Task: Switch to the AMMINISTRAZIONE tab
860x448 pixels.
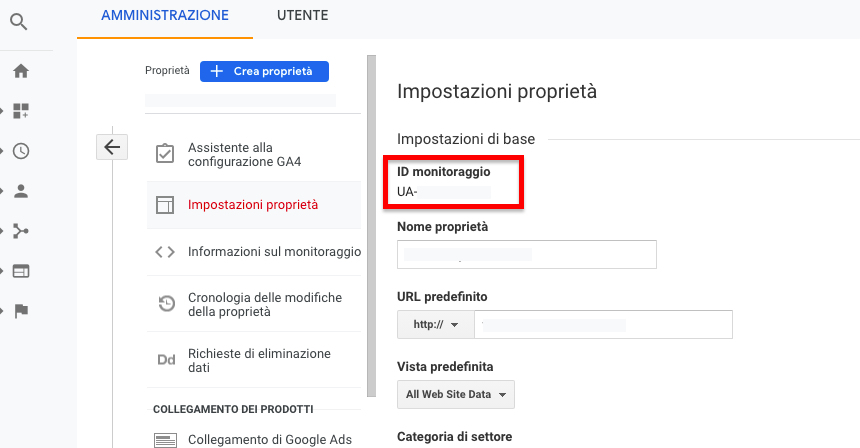Action: [165, 15]
